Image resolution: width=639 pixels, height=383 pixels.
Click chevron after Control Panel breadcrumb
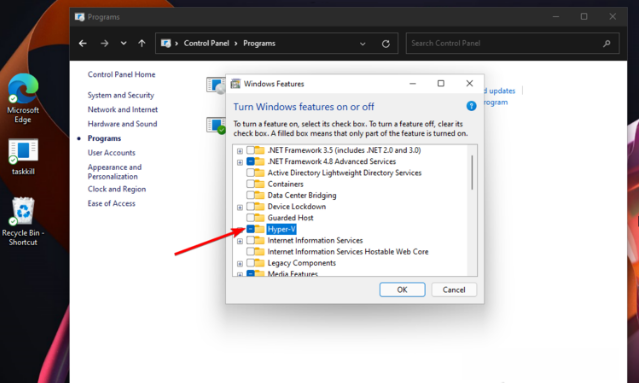point(236,44)
